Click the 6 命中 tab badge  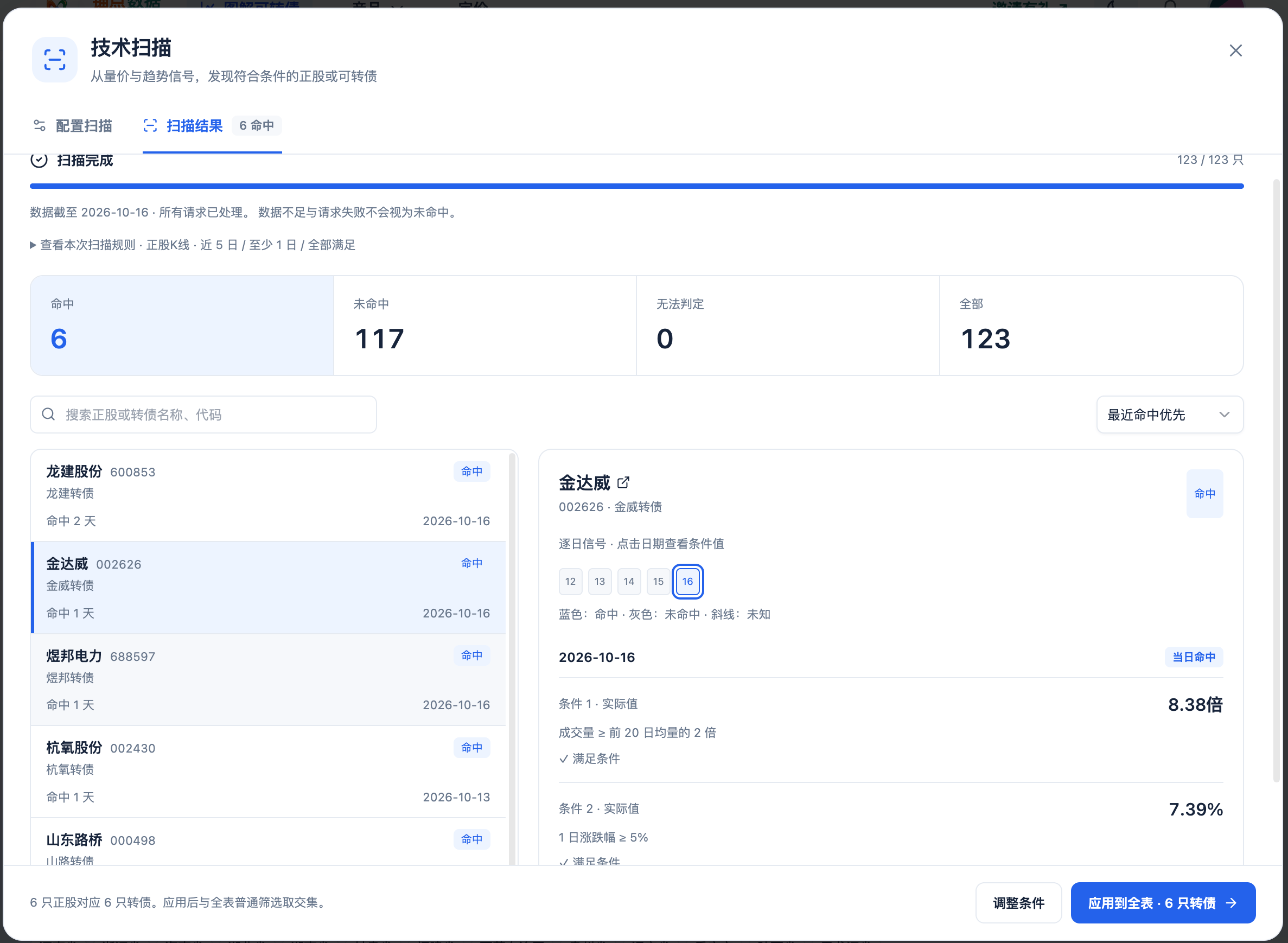tap(257, 125)
